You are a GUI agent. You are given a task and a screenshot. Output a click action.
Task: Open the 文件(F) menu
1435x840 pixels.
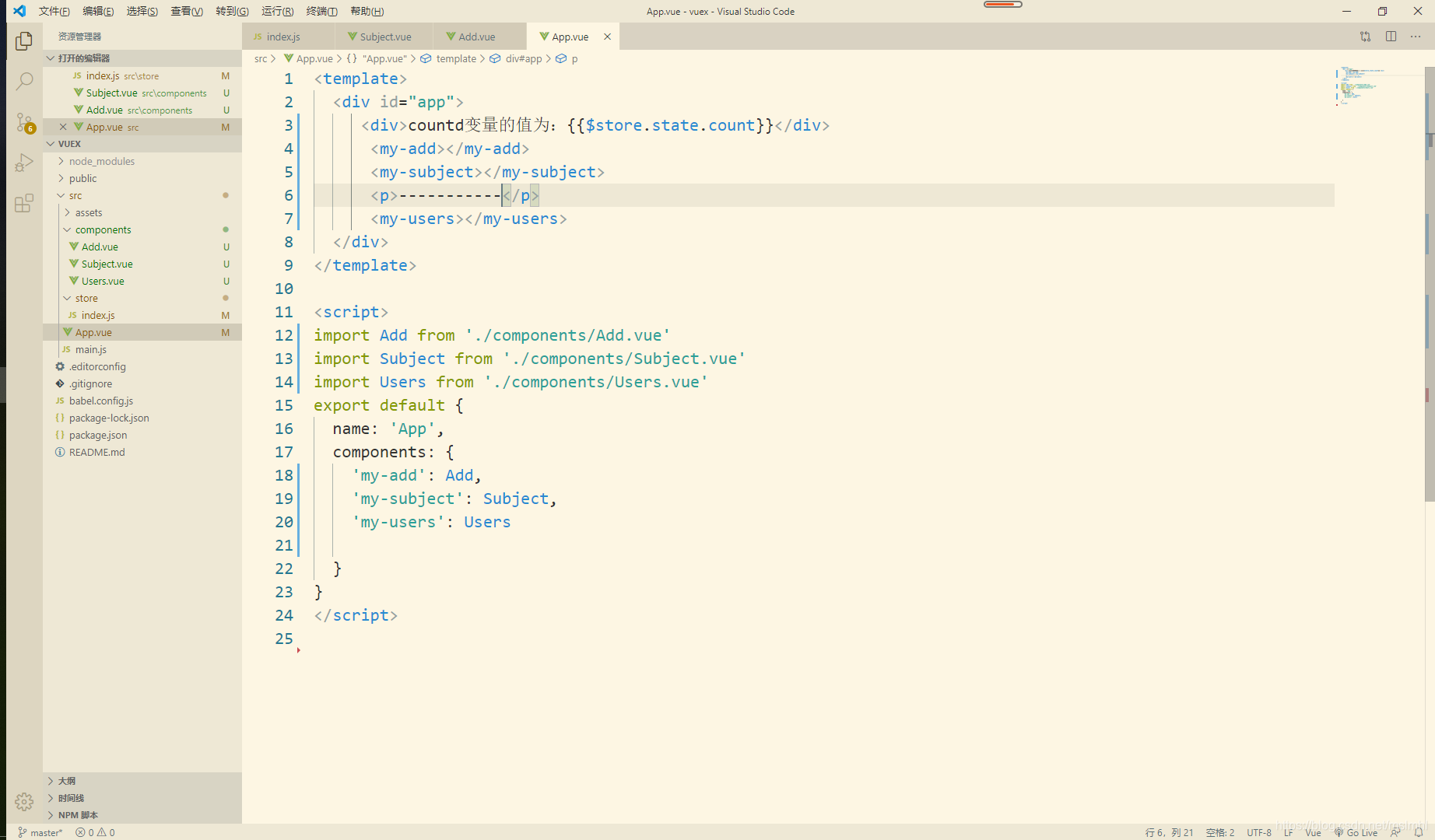point(54,11)
